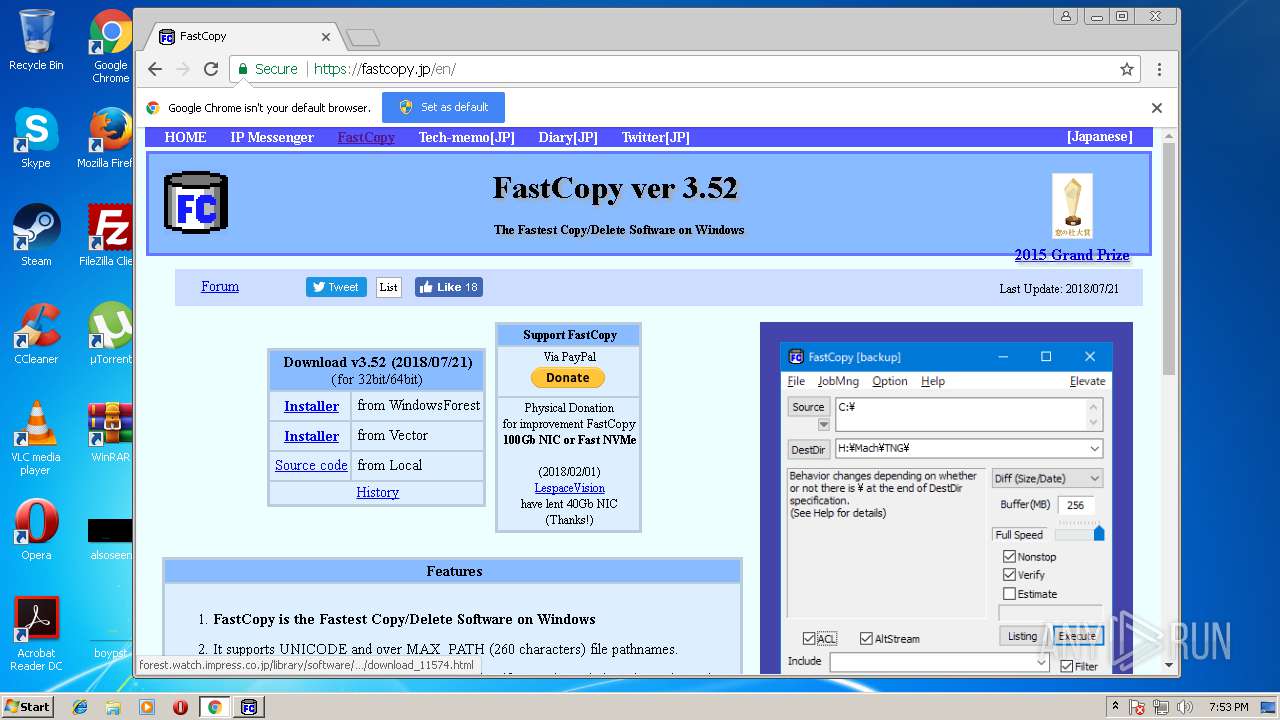Go back using Chrome's back arrow
The image size is (1280, 720).
(155, 69)
